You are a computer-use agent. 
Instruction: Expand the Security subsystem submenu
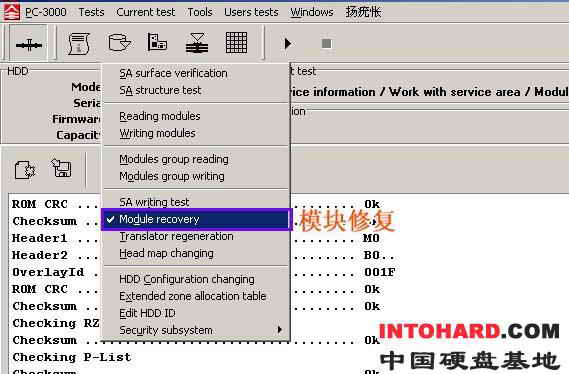tap(196, 330)
